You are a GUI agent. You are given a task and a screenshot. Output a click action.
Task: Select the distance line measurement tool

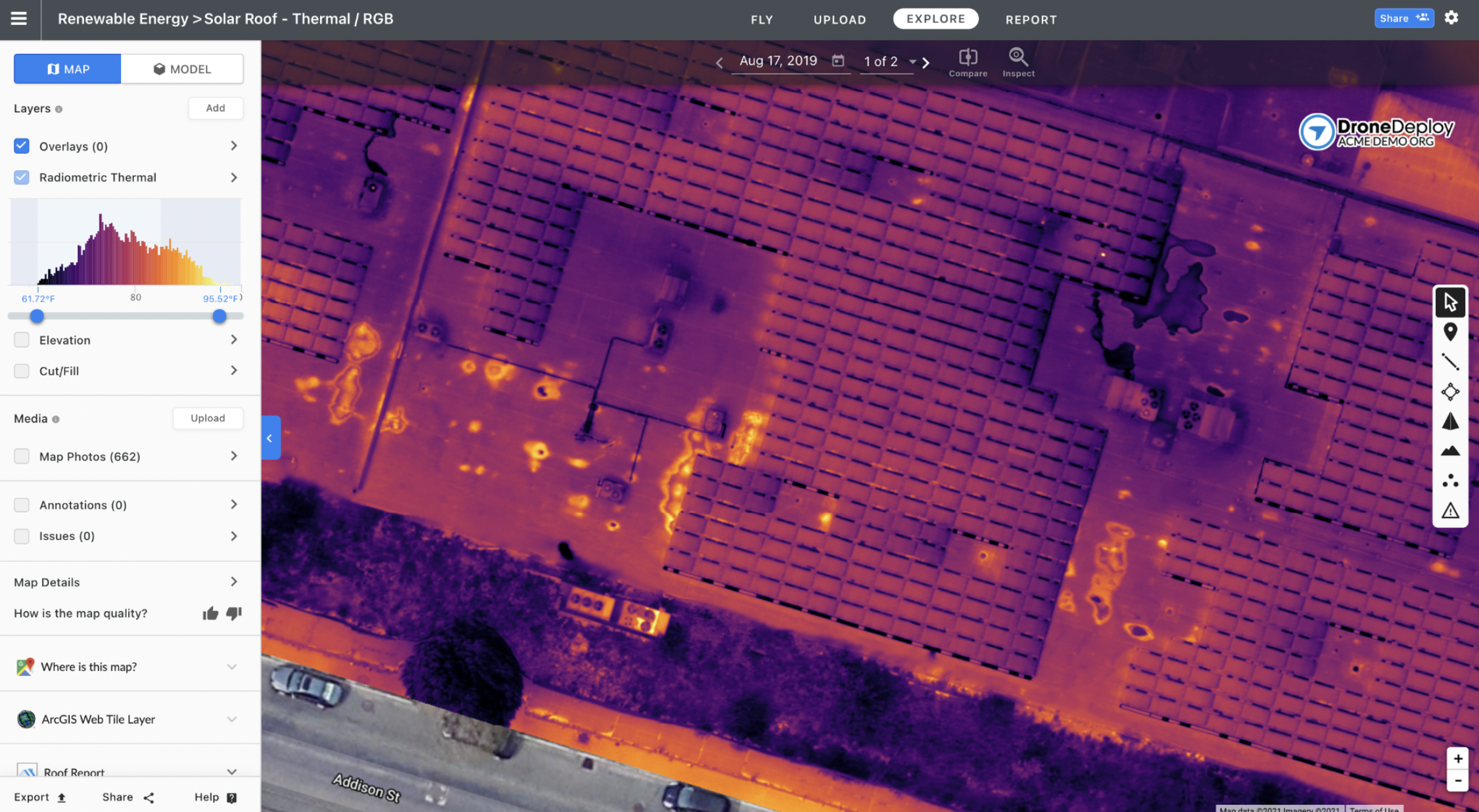pos(1450,362)
